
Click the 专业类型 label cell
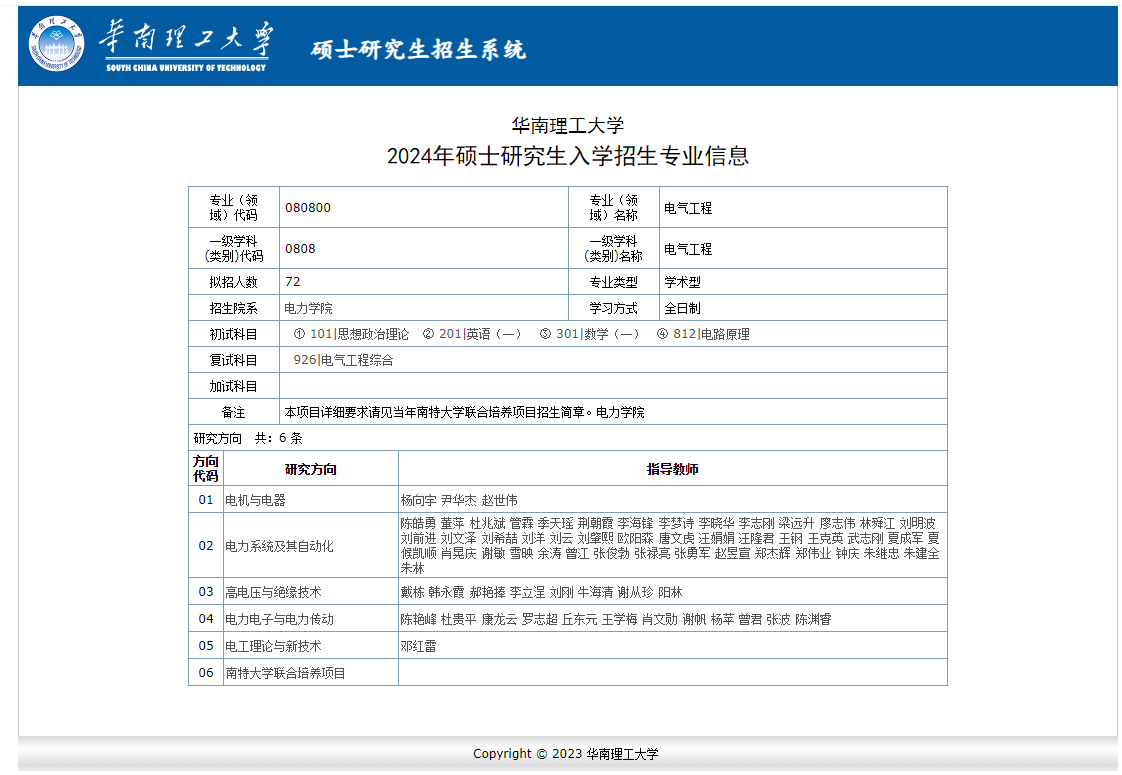pyautogui.click(x=614, y=282)
